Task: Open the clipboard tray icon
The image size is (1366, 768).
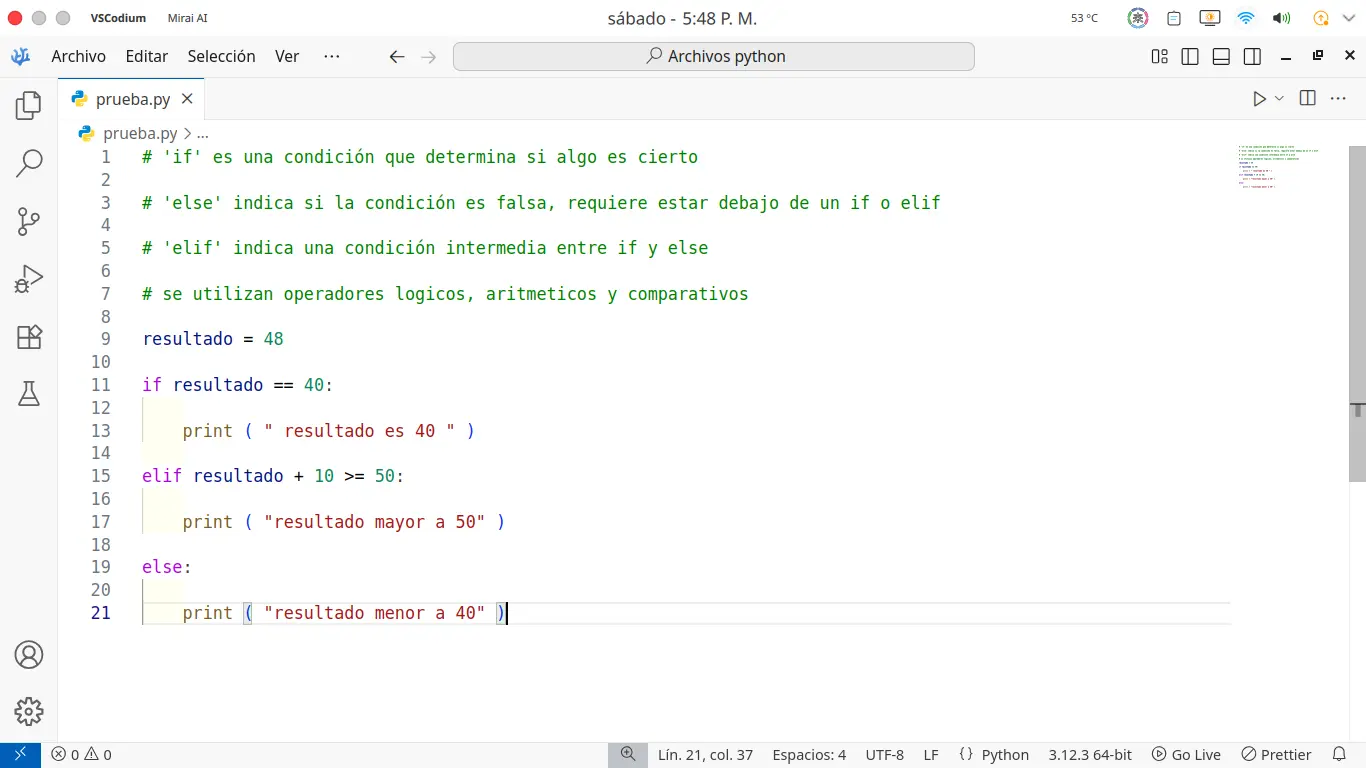Action: coord(1174,18)
